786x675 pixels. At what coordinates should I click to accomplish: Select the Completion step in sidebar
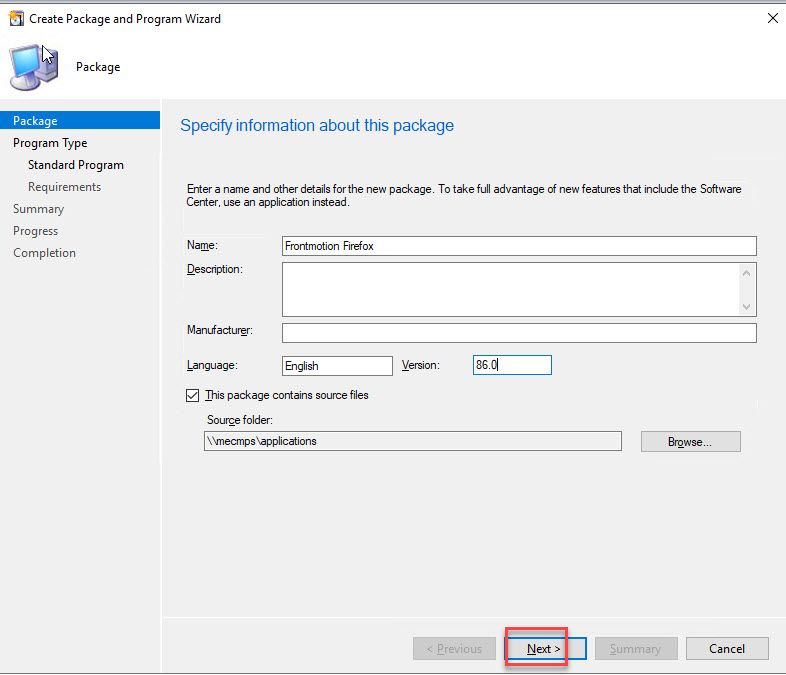pyautogui.click(x=44, y=253)
